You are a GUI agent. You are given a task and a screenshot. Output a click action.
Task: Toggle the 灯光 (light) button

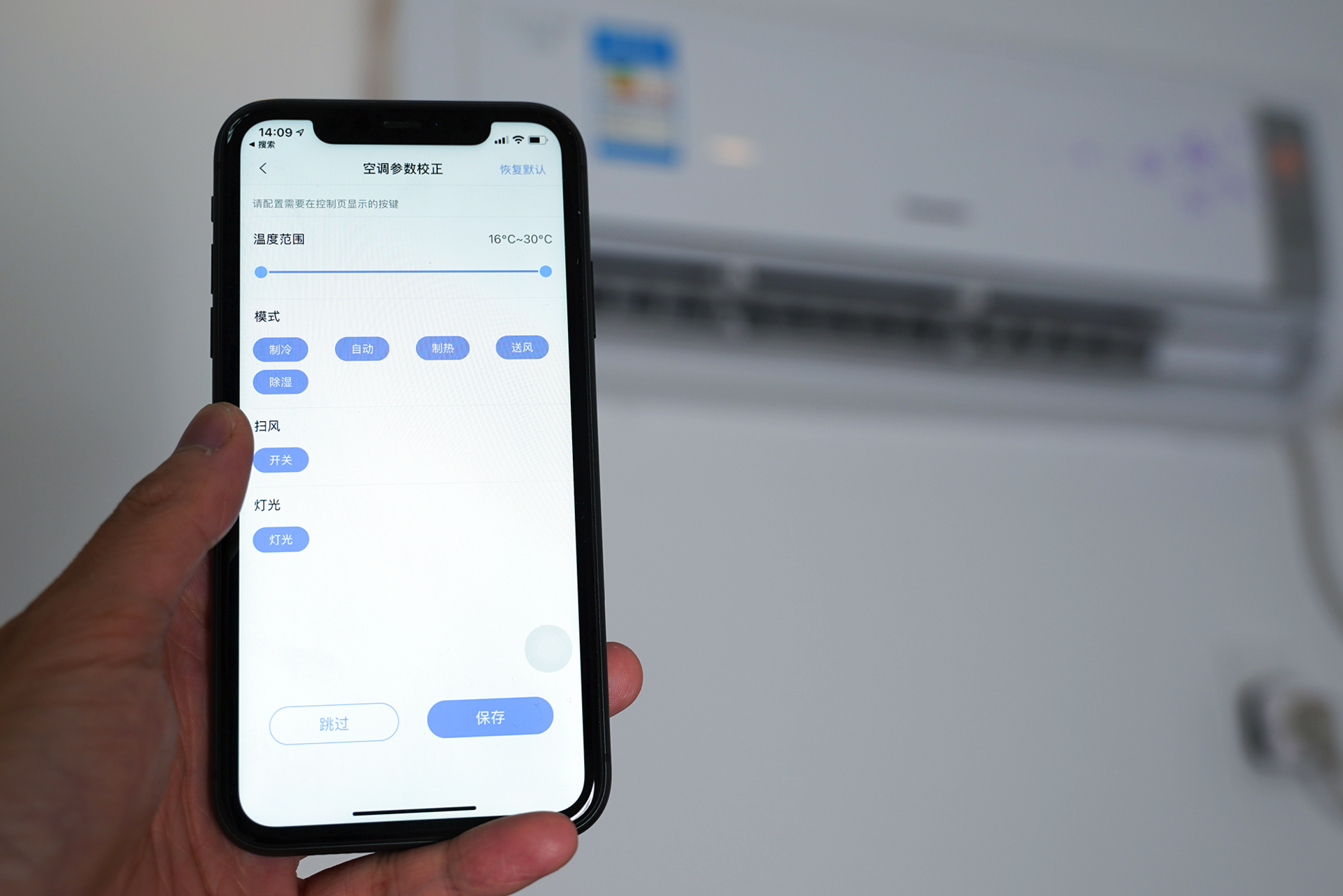[280, 540]
